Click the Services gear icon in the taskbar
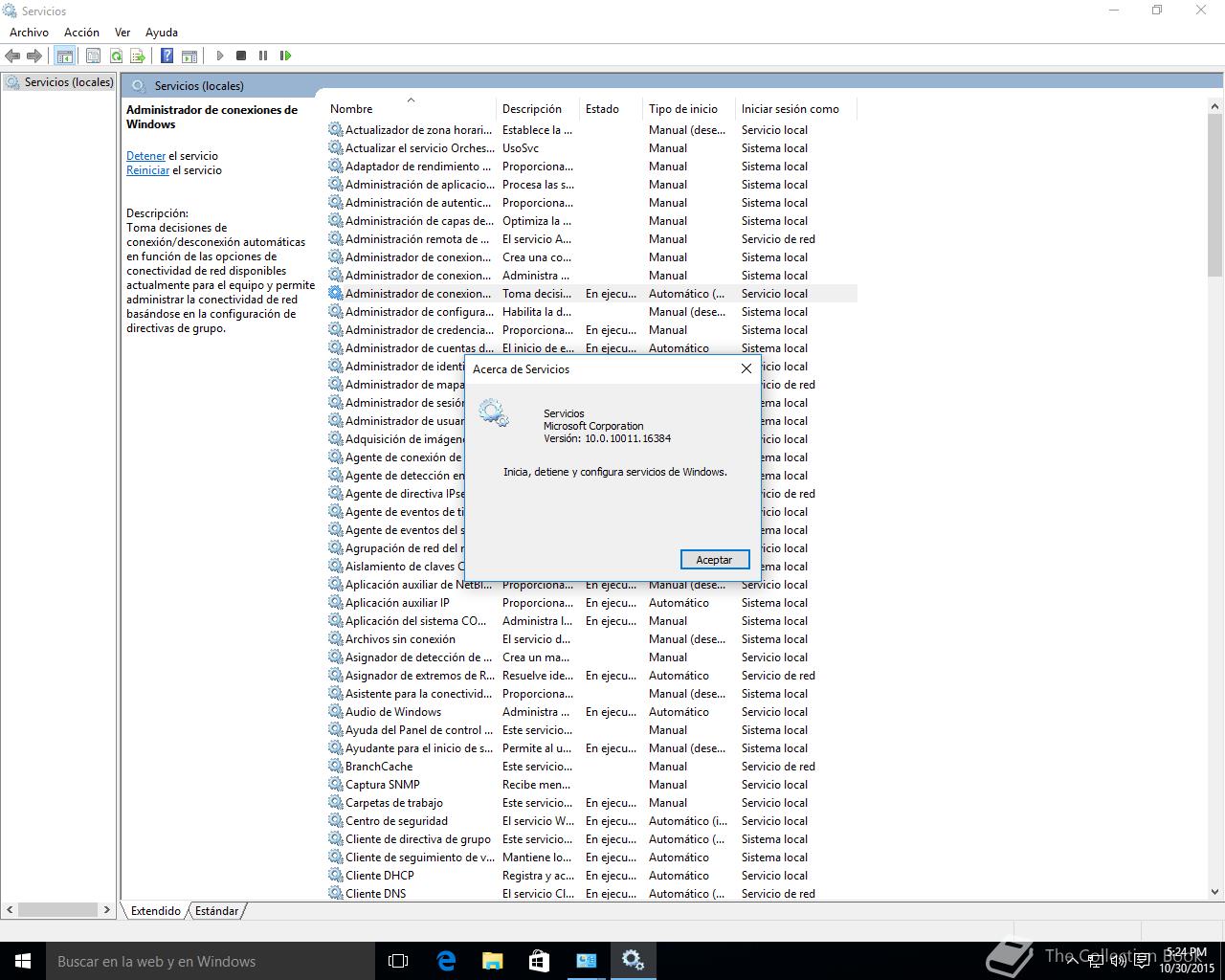The image size is (1225, 980). 633,961
